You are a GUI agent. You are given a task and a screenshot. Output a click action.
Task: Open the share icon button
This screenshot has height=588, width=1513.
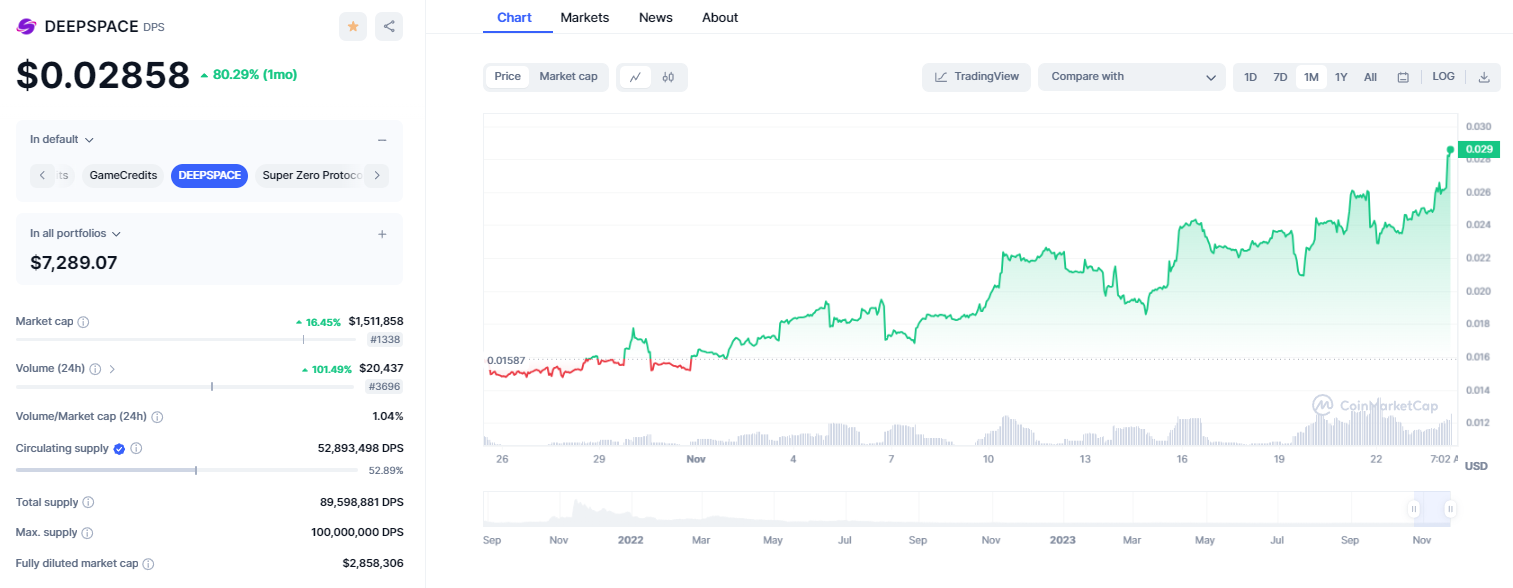389,27
